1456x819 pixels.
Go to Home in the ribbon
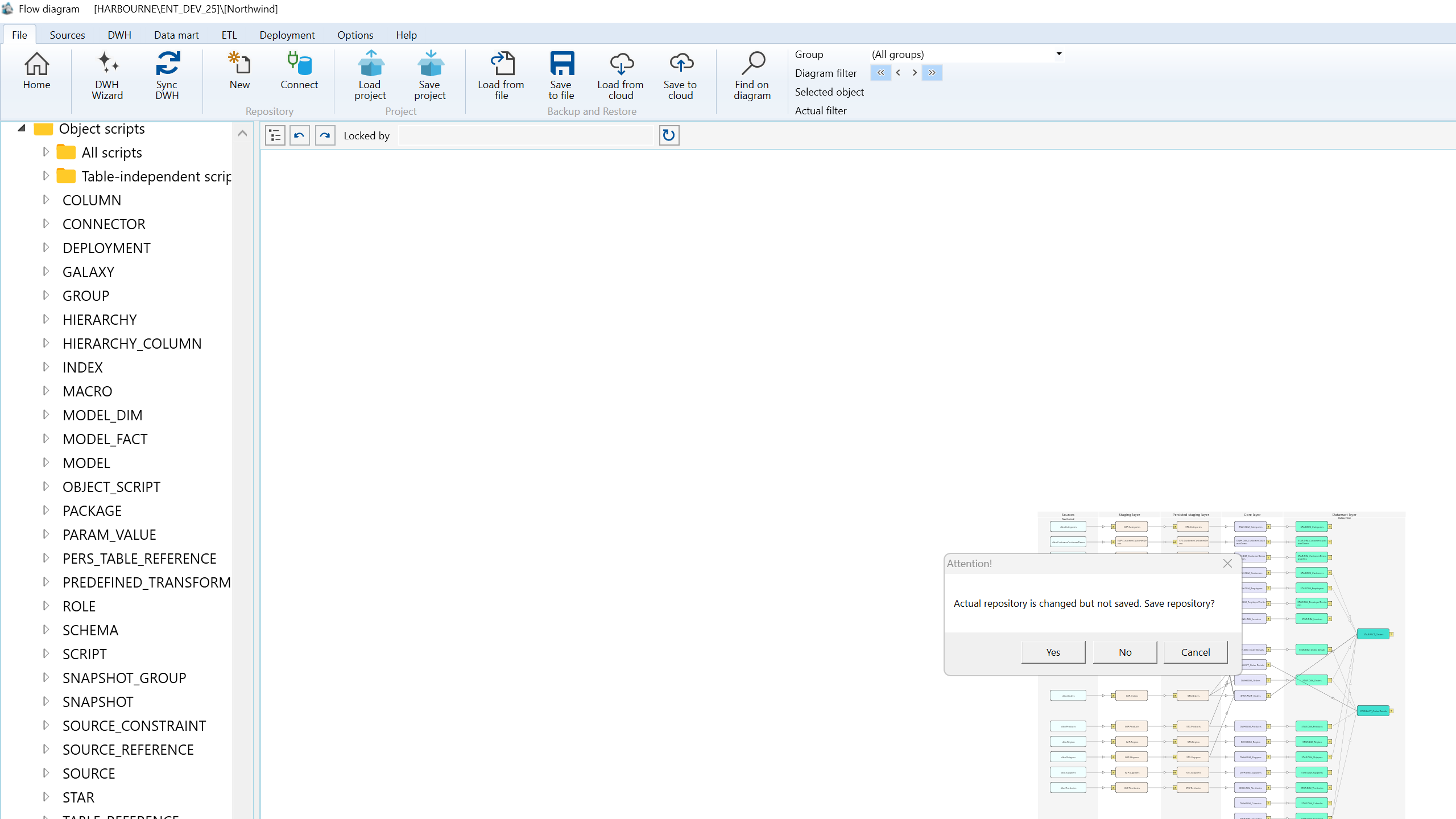(36, 71)
